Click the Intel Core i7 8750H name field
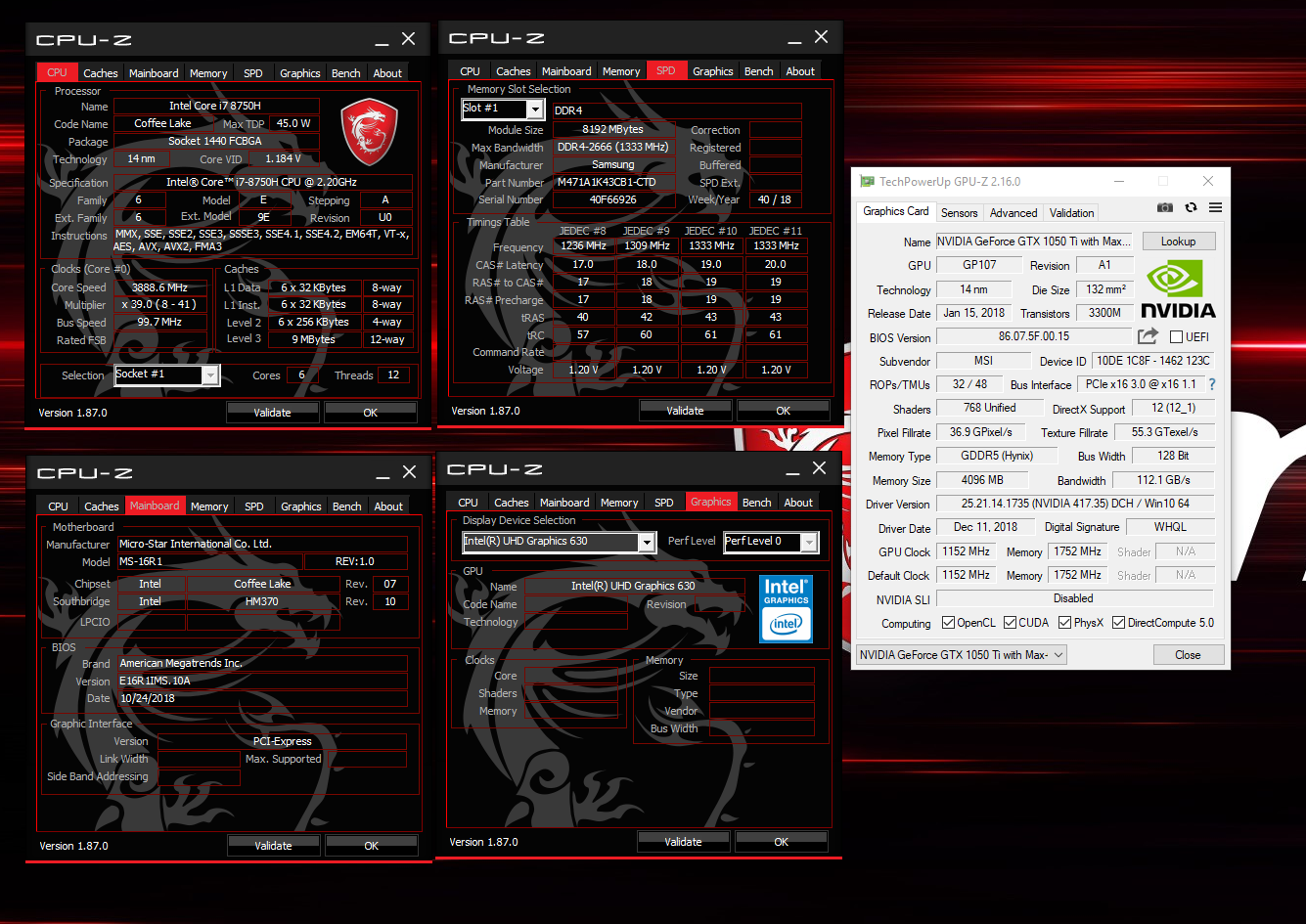This screenshot has height=924, width=1306. [x=216, y=106]
